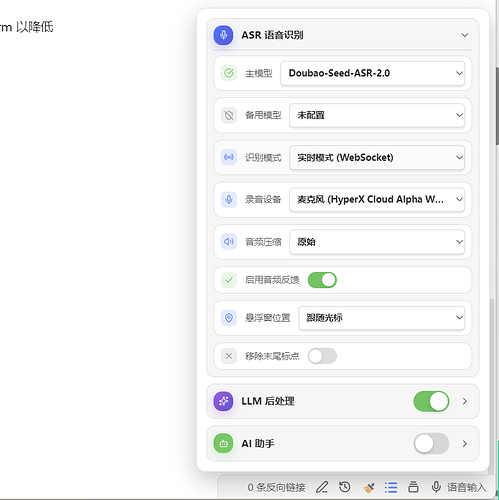Click the 录音设备 label text
The width and height of the screenshot is (499, 500).
pyautogui.click(x=263, y=200)
